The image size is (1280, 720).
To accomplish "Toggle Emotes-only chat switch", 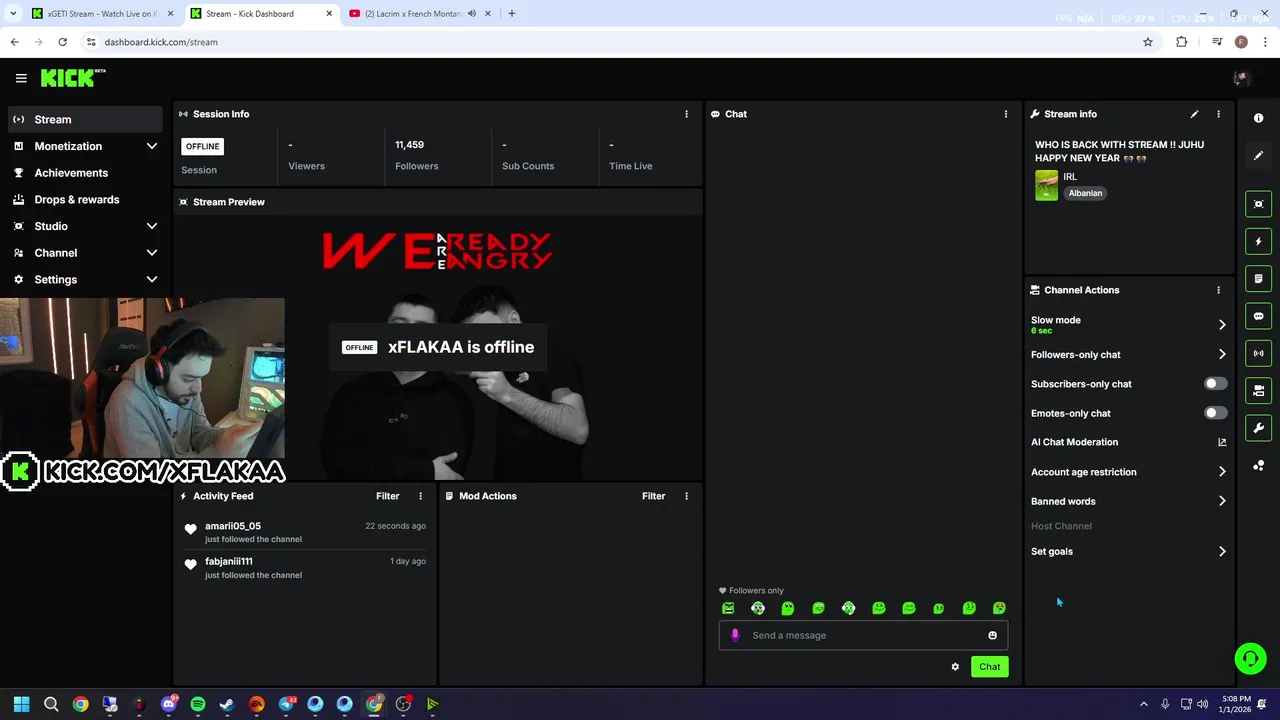I will point(1215,413).
